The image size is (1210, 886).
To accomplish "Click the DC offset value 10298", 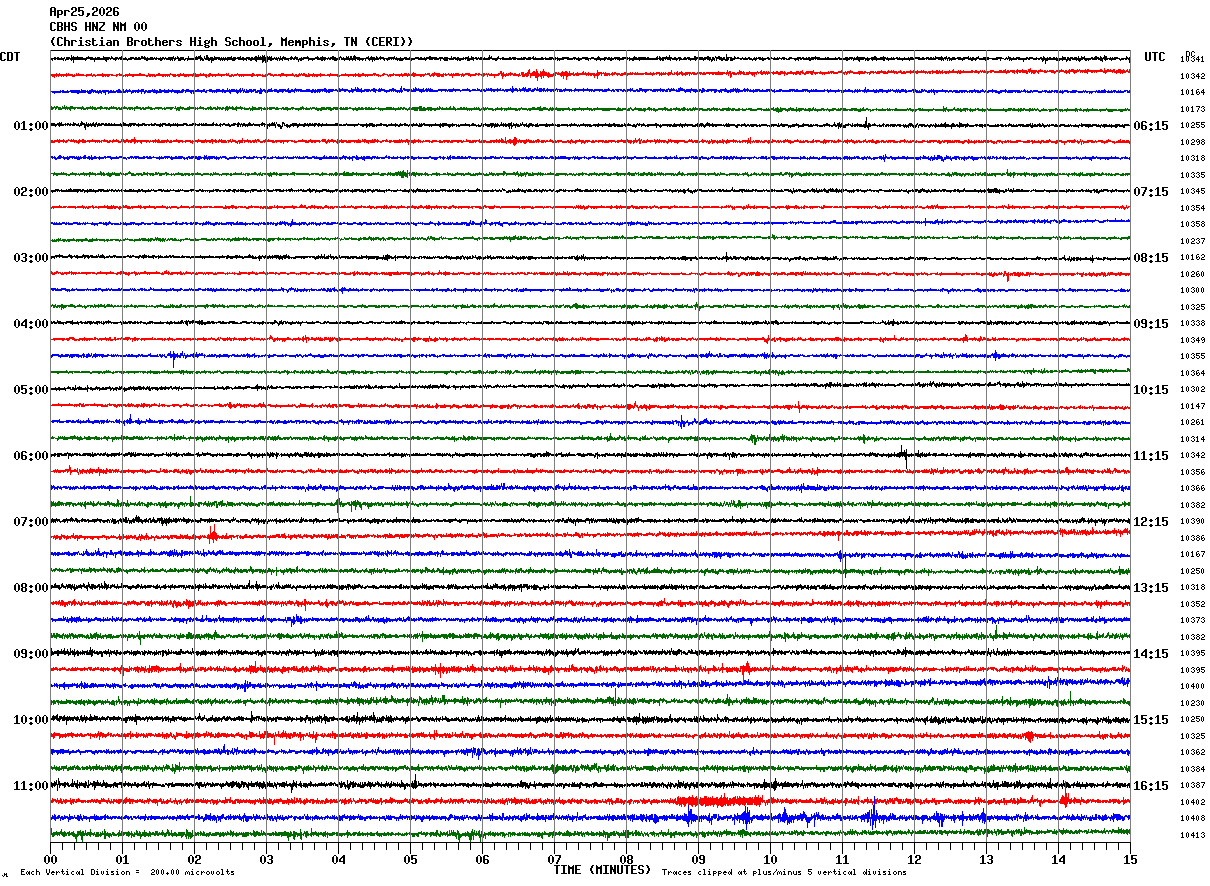I will coord(1192,142).
